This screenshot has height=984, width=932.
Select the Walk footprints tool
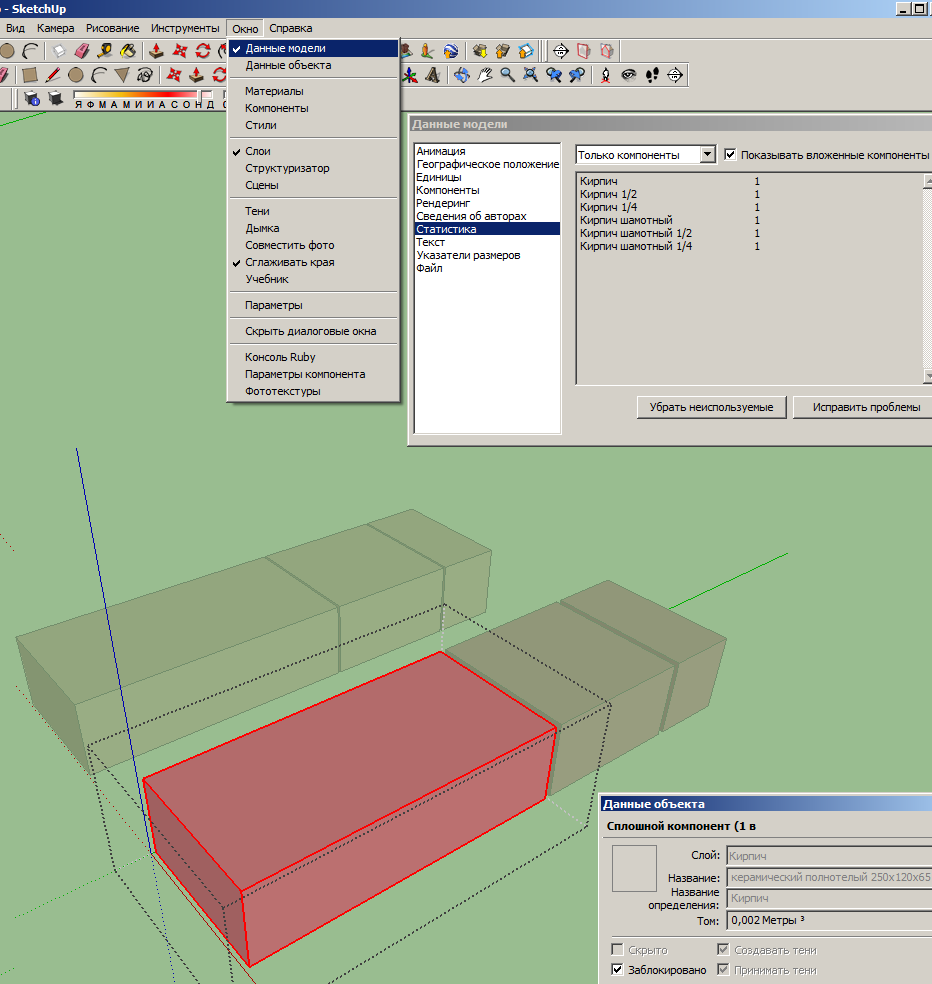[x=652, y=75]
